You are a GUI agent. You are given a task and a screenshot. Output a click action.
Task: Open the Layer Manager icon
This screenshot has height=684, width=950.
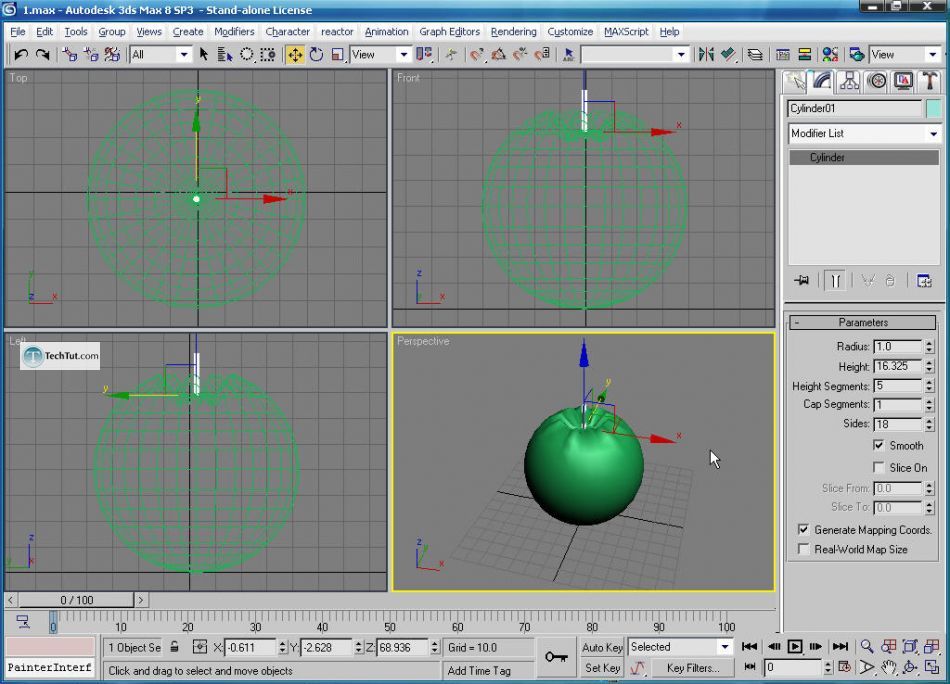point(754,55)
